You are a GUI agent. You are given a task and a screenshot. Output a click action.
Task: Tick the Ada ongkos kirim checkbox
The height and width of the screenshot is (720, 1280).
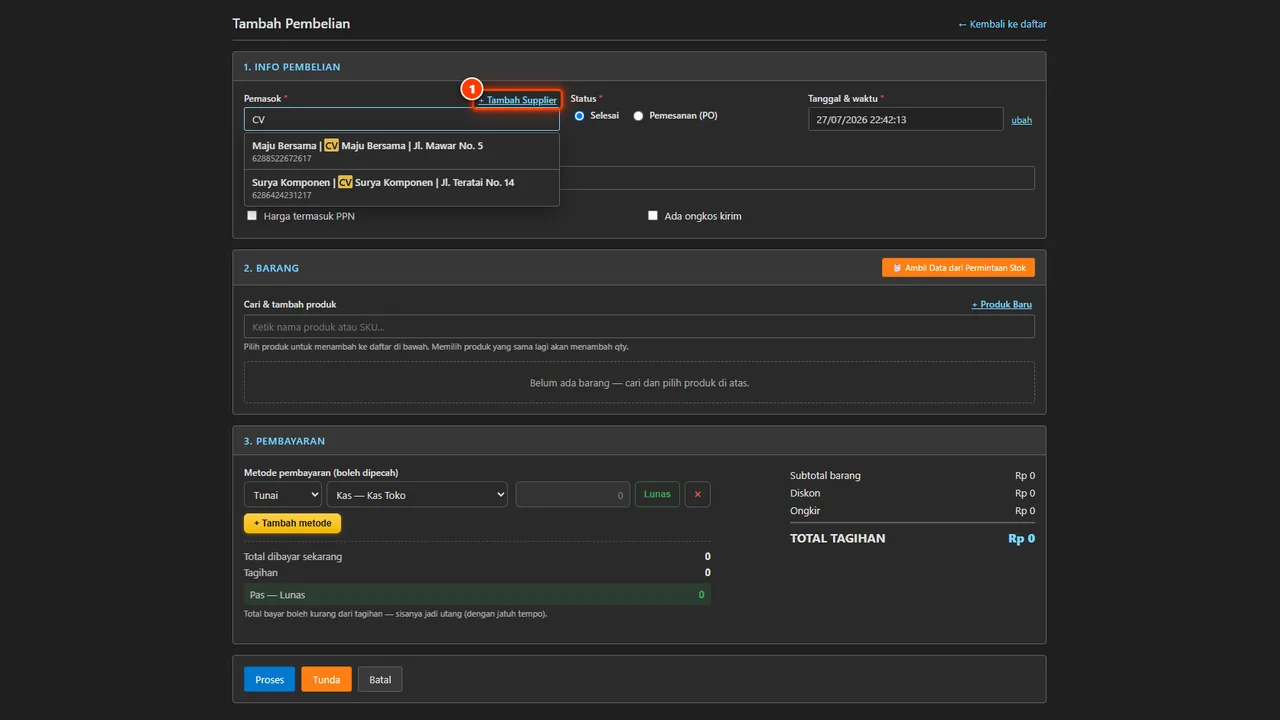click(x=653, y=216)
